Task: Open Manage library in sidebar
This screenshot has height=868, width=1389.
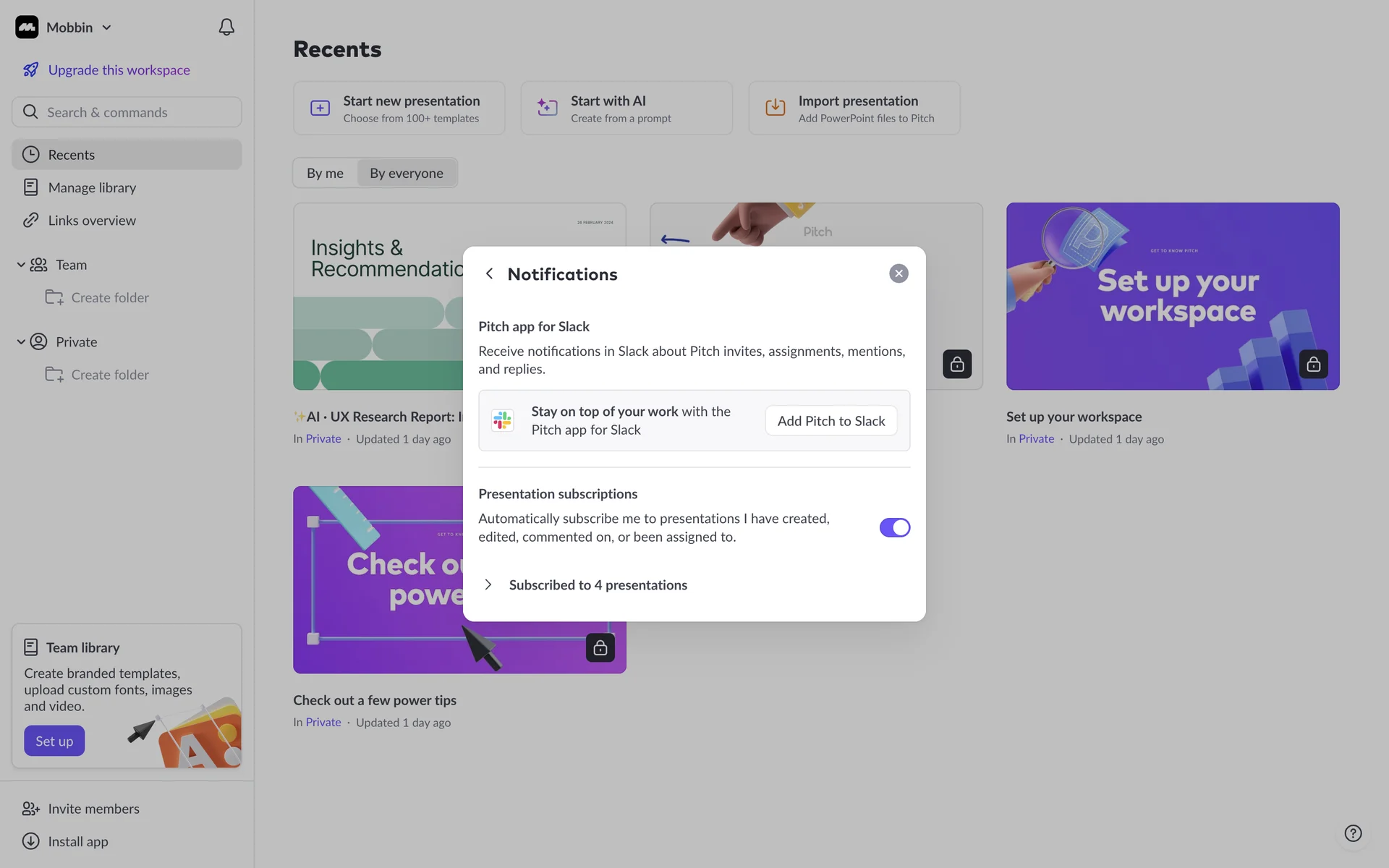Action: pos(92,187)
